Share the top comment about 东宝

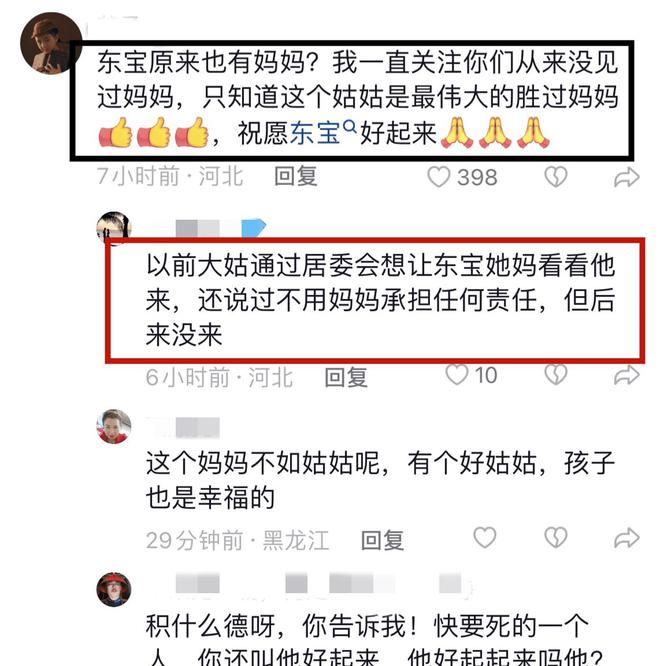click(626, 177)
